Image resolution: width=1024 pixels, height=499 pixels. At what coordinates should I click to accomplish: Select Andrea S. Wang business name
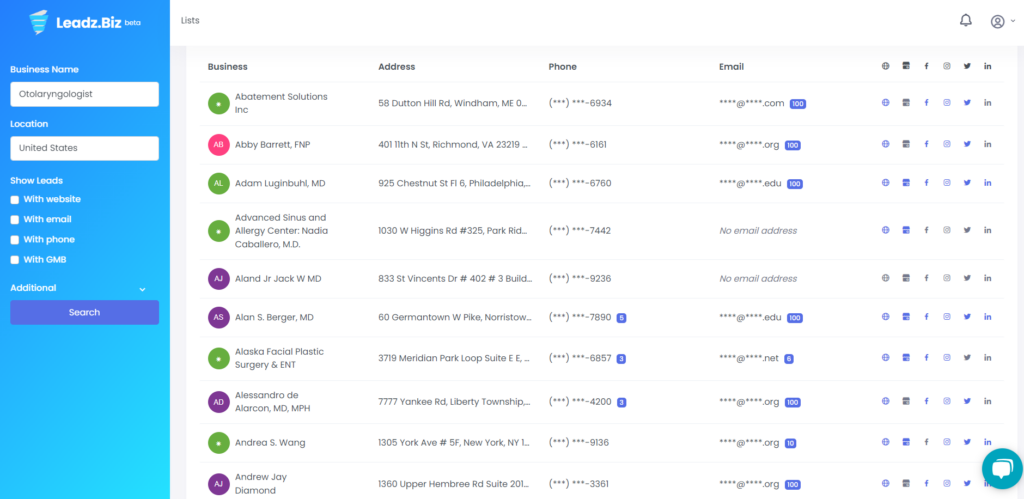pos(270,443)
